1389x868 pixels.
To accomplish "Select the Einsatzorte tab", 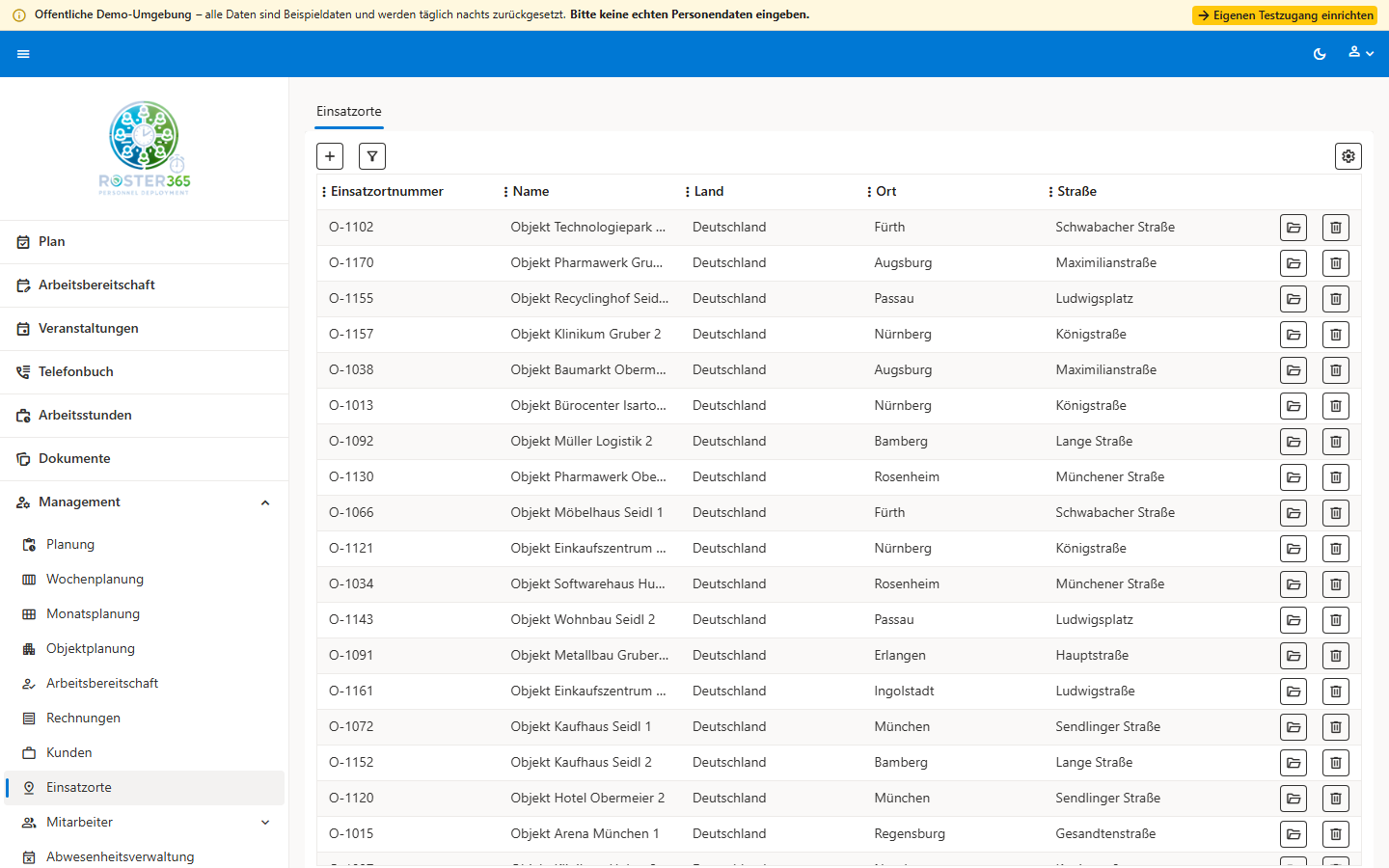I will pos(349,112).
